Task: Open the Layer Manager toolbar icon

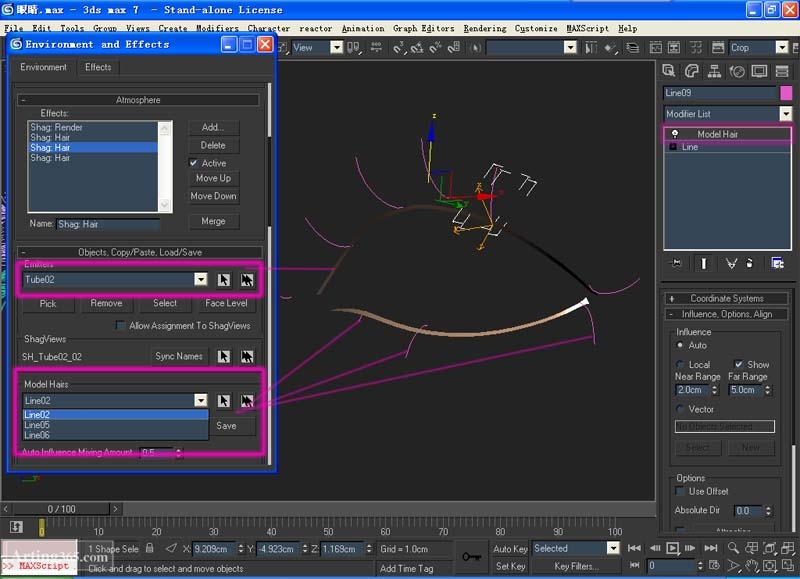Action: tap(633, 48)
